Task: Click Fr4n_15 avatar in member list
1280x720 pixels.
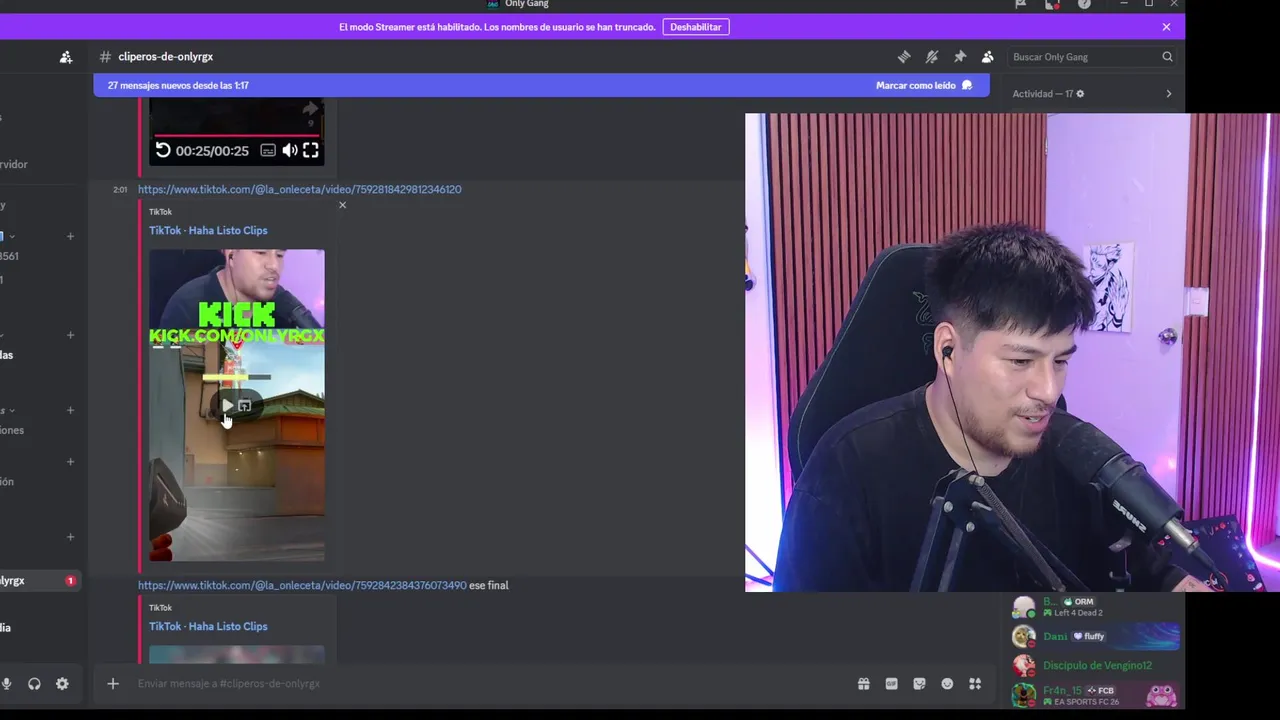Action: click(x=1024, y=694)
